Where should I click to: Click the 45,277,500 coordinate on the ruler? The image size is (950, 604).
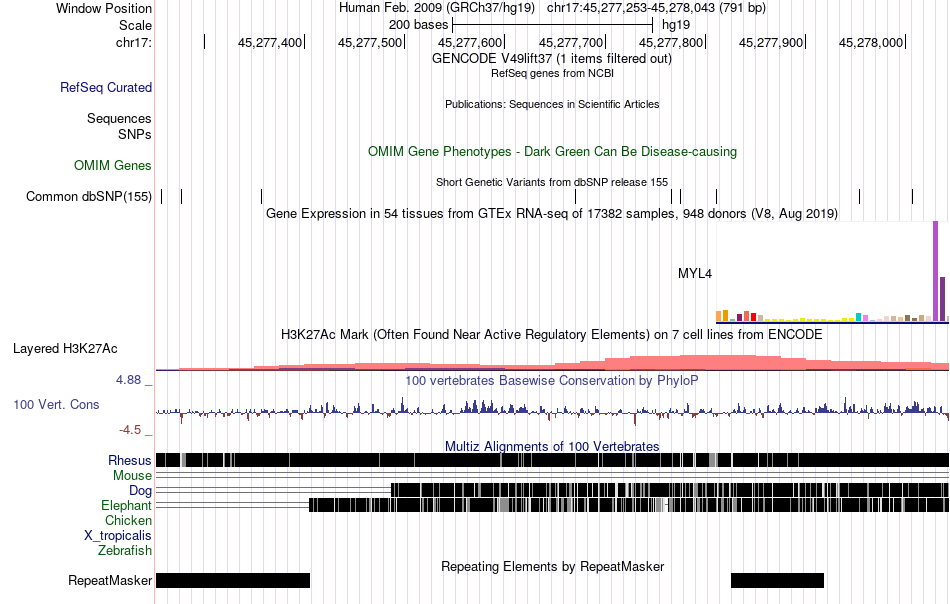point(370,42)
